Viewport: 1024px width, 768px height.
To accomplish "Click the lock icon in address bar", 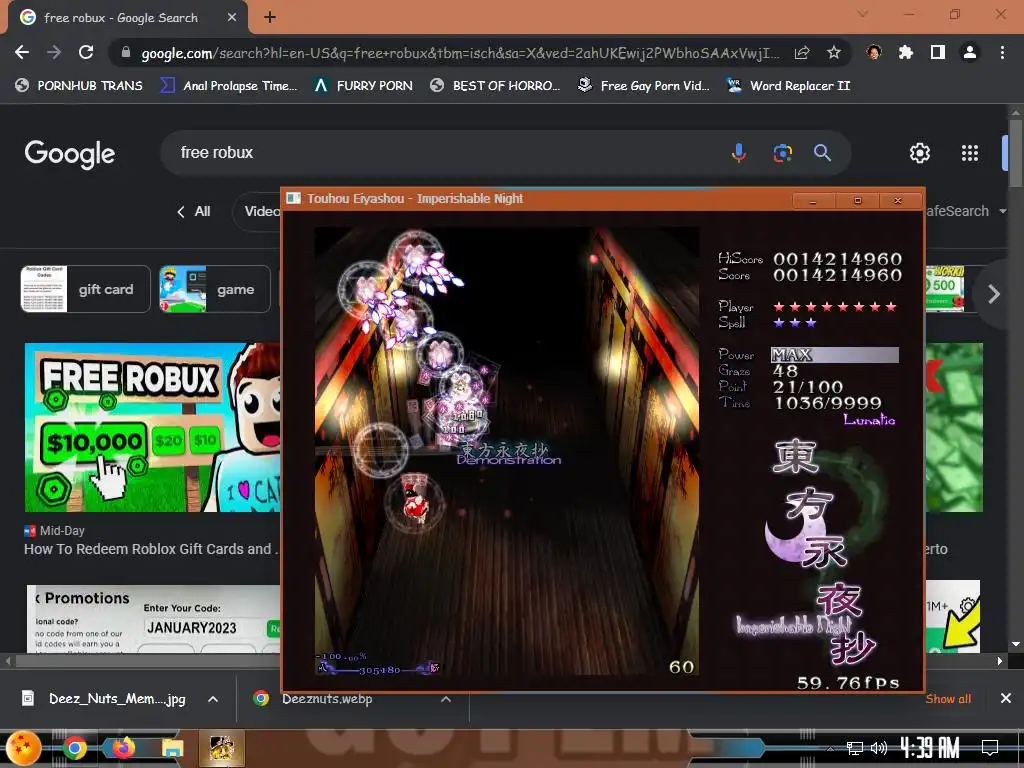I will 126,52.
